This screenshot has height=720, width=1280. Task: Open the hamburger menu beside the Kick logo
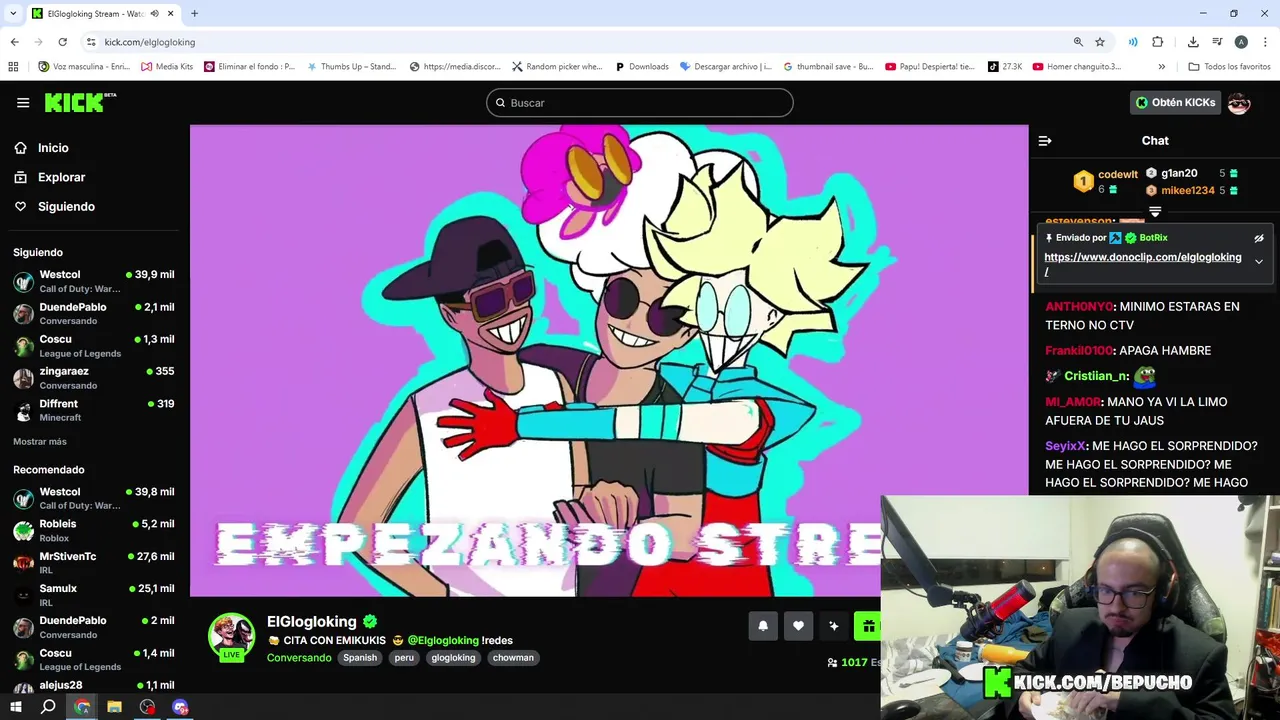23,102
